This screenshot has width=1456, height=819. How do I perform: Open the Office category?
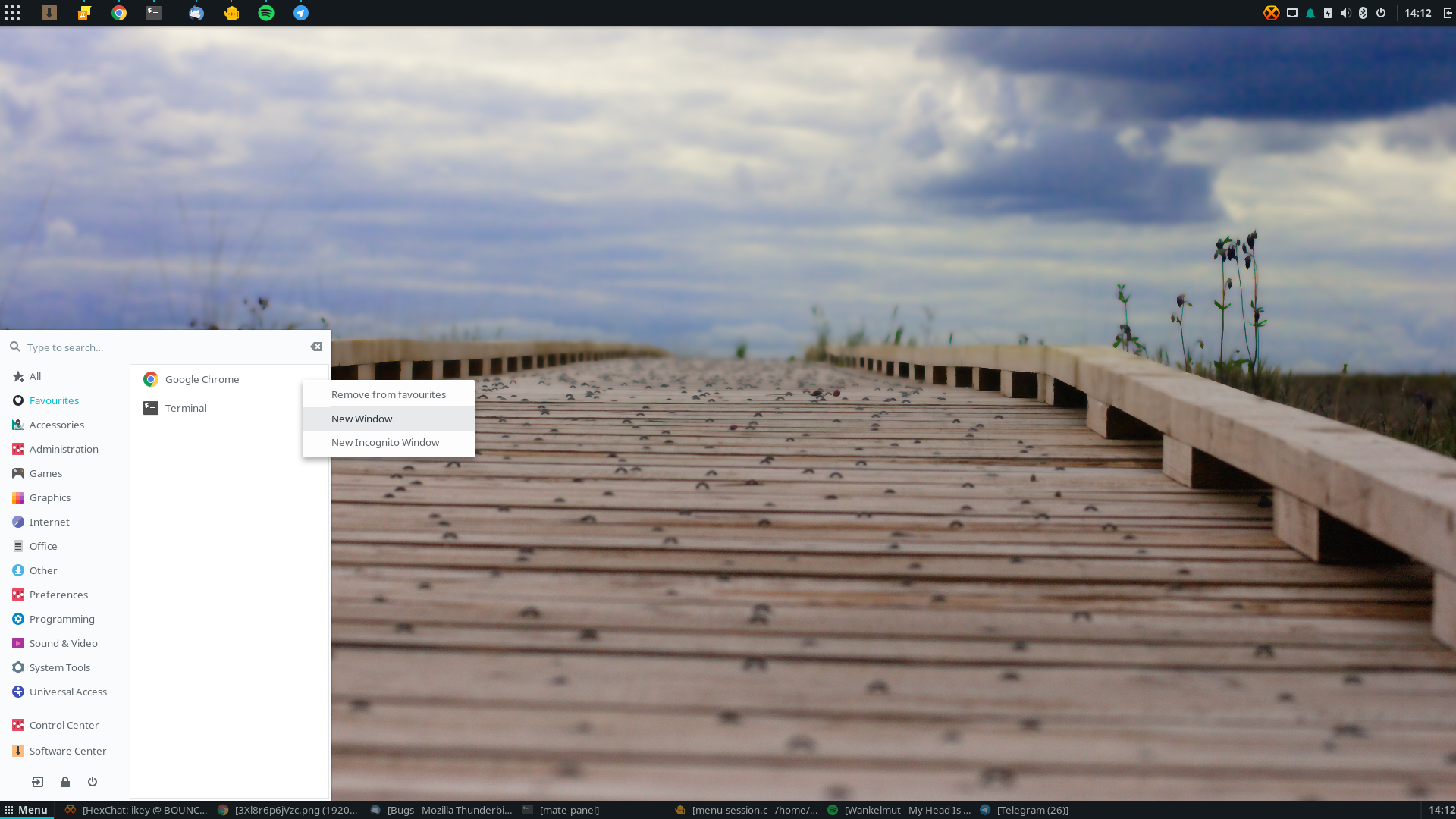[65, 546]
